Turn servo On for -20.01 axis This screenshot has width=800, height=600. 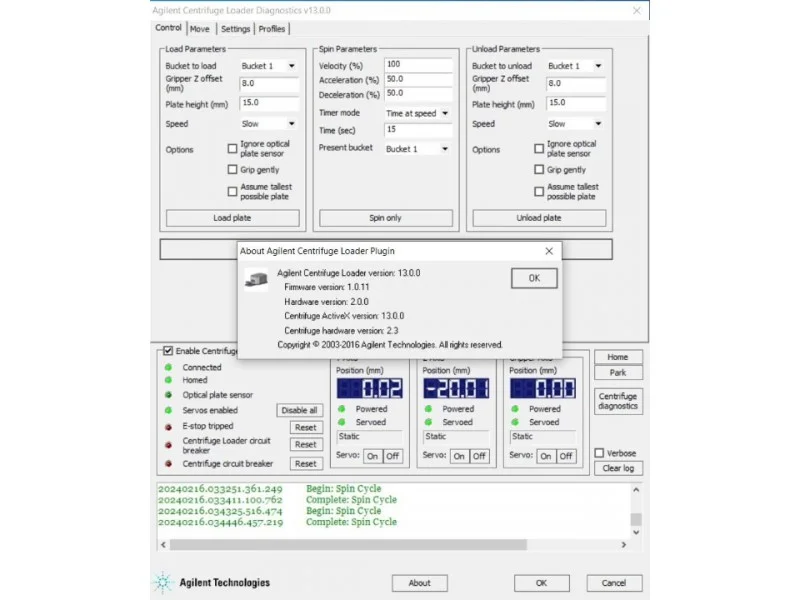coord(459,456)
